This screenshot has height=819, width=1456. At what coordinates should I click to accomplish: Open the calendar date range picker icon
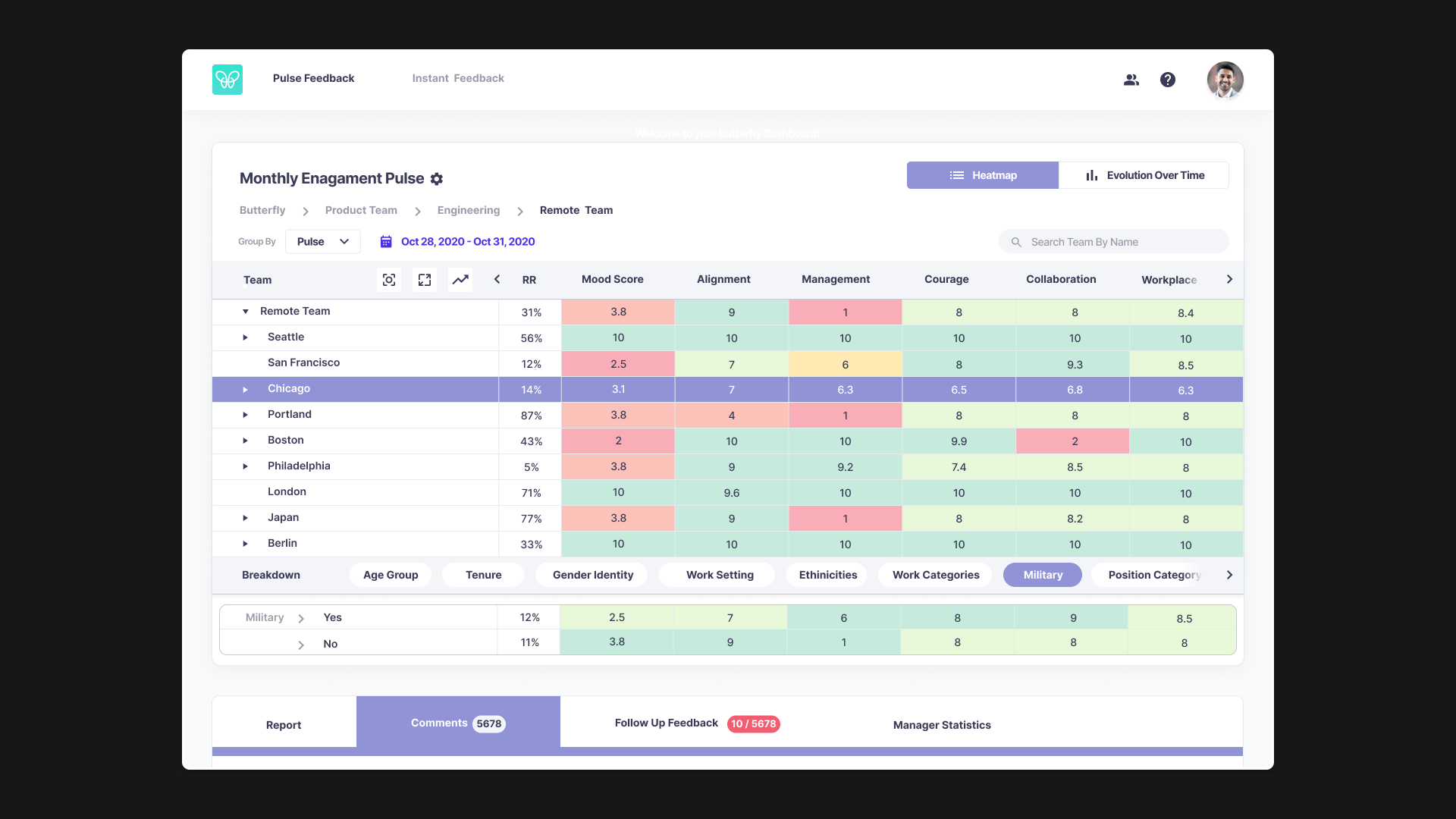386,242
